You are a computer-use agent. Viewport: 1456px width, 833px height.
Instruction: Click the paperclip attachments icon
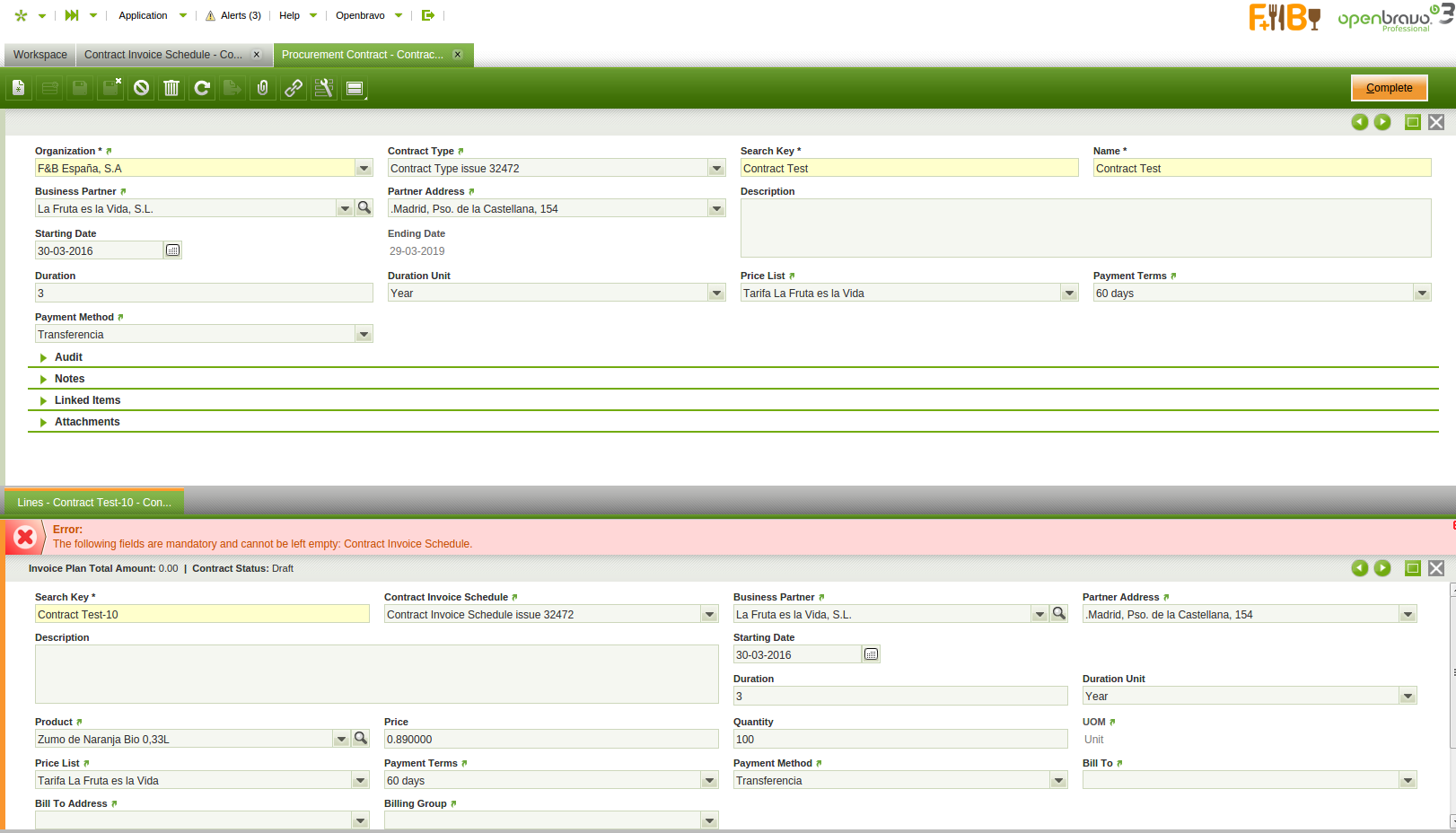click(263, 88)
